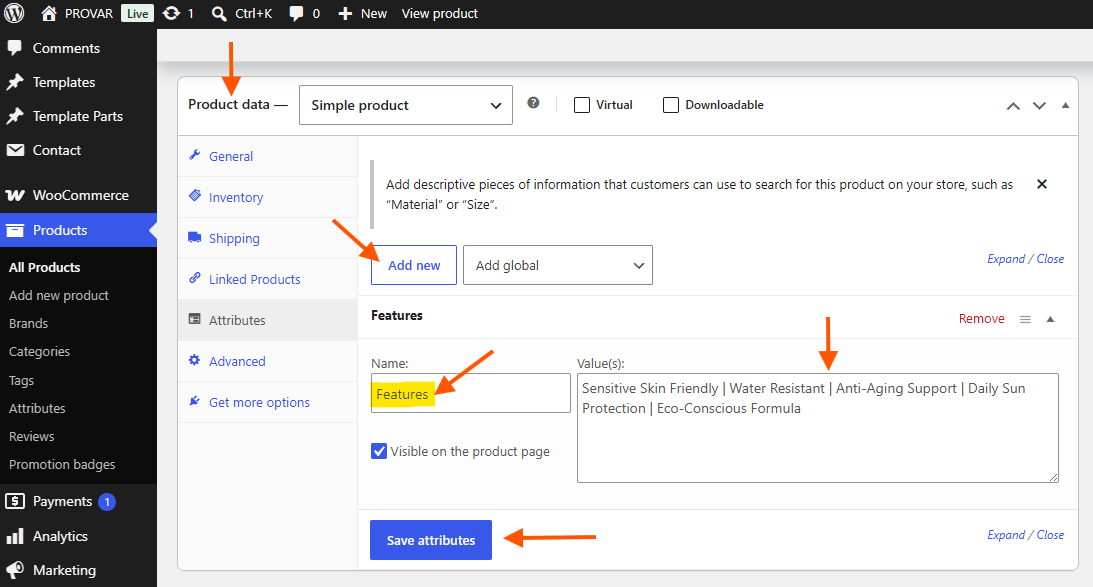The height and width of the screenshot is (587, 1093).
Task: Open the Simple product type dropdown
Action: tap(406, 105)
